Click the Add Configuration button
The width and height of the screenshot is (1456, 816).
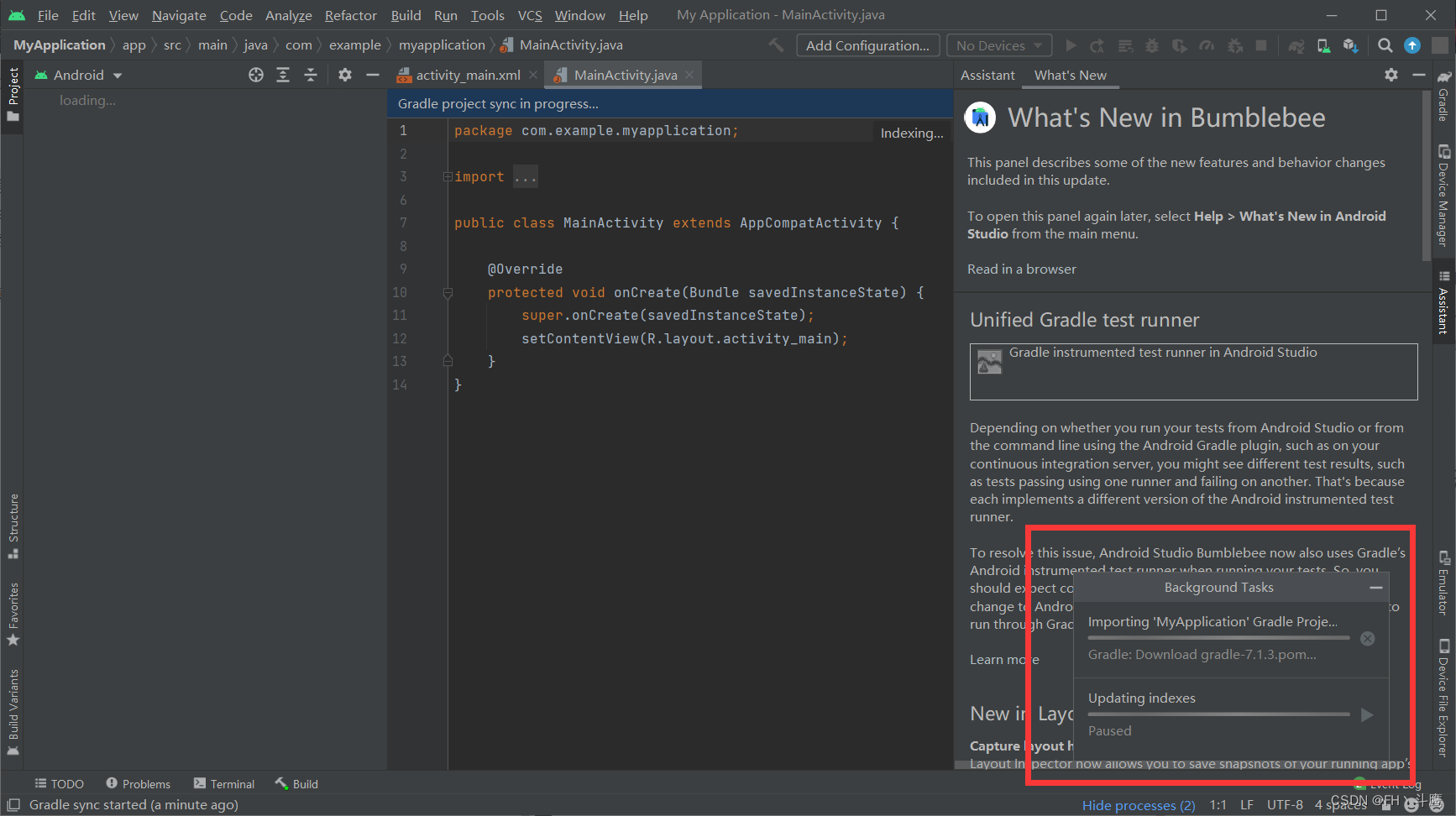click(867, 45)
